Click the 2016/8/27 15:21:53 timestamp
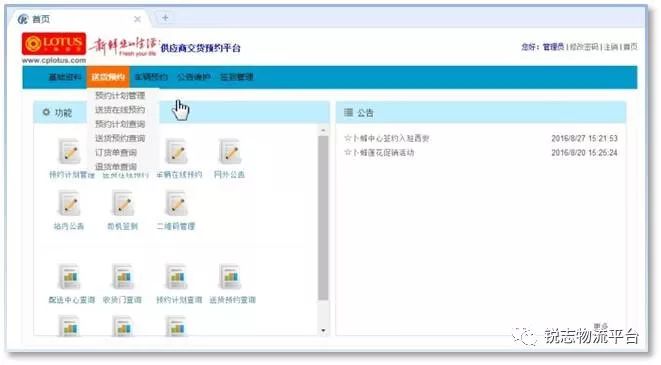The width and height of the screenshot is (661, 365). pos(585,138)
